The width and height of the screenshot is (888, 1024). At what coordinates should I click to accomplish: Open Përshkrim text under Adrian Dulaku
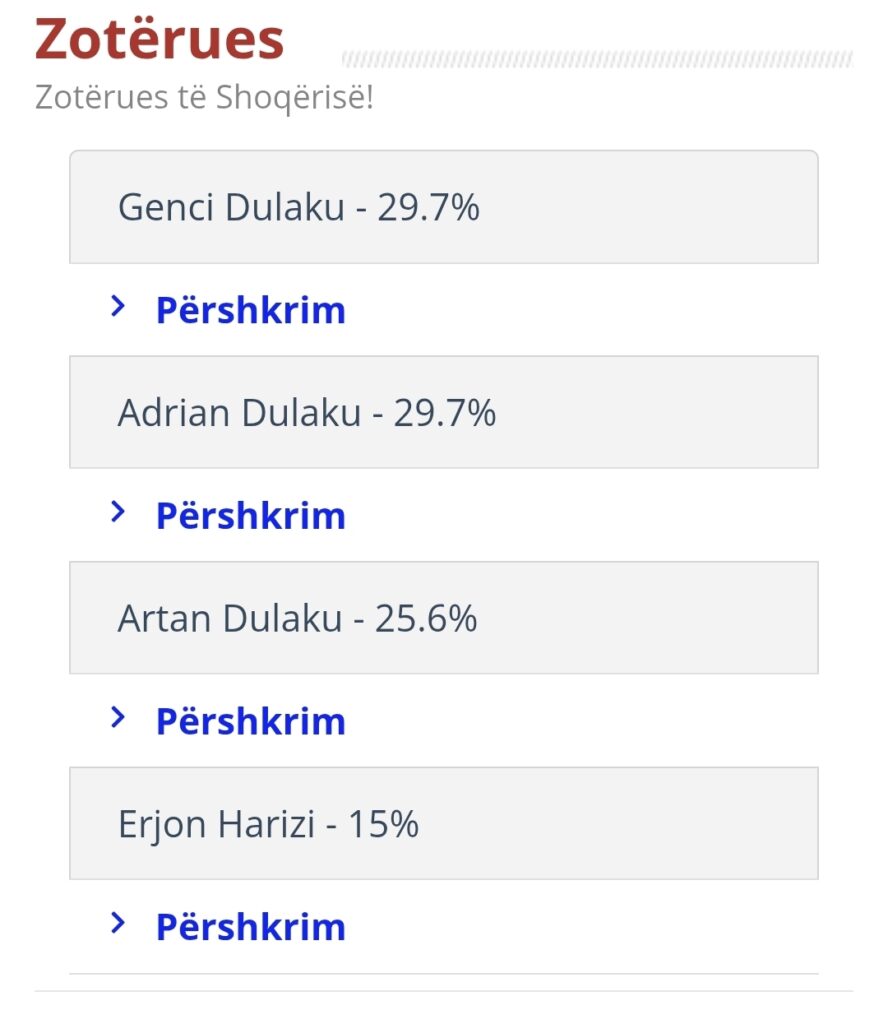click(251, 516)
